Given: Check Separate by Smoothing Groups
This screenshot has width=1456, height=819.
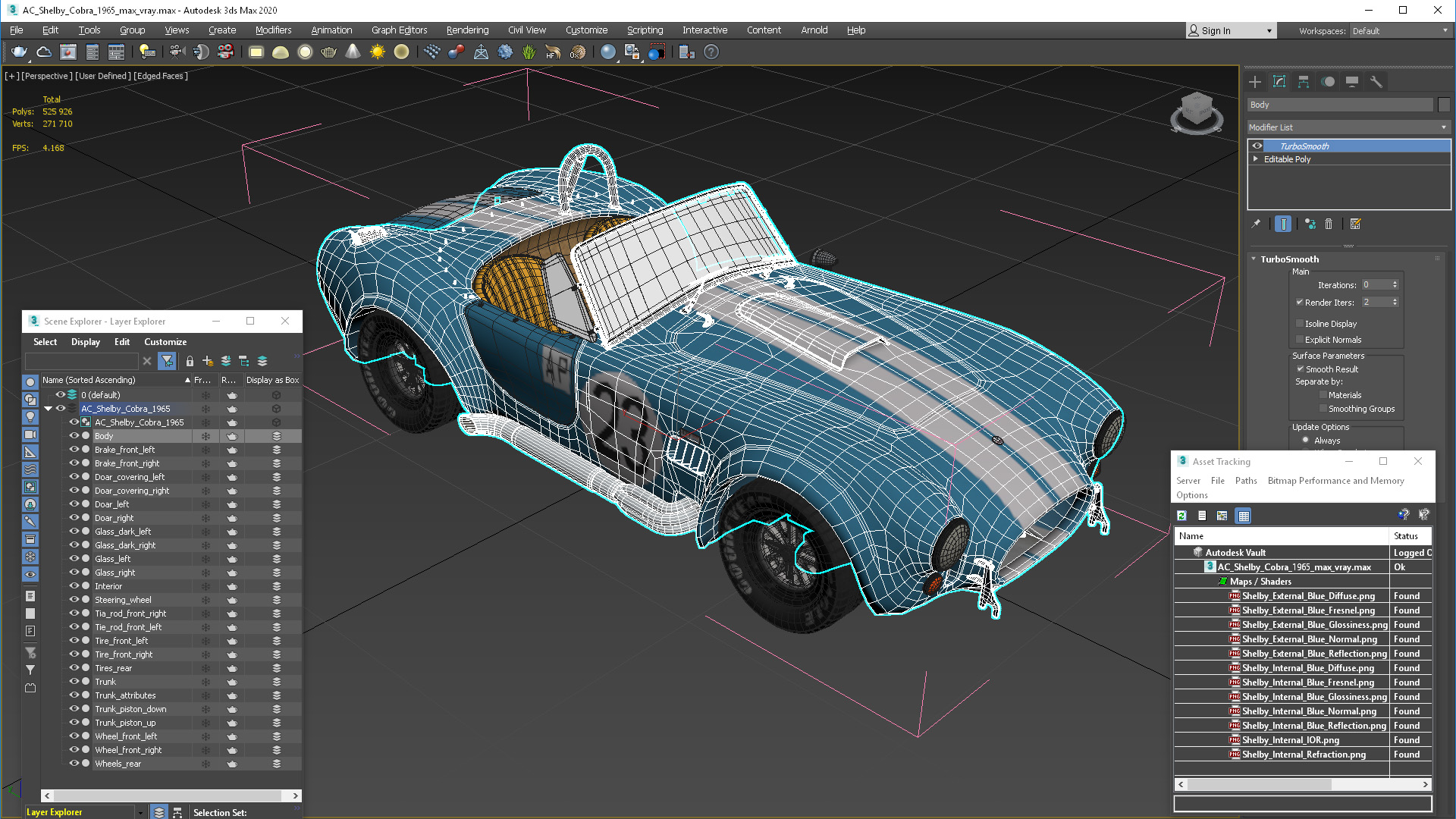Looking at the screenshot, I should [x=1323, y=409].
